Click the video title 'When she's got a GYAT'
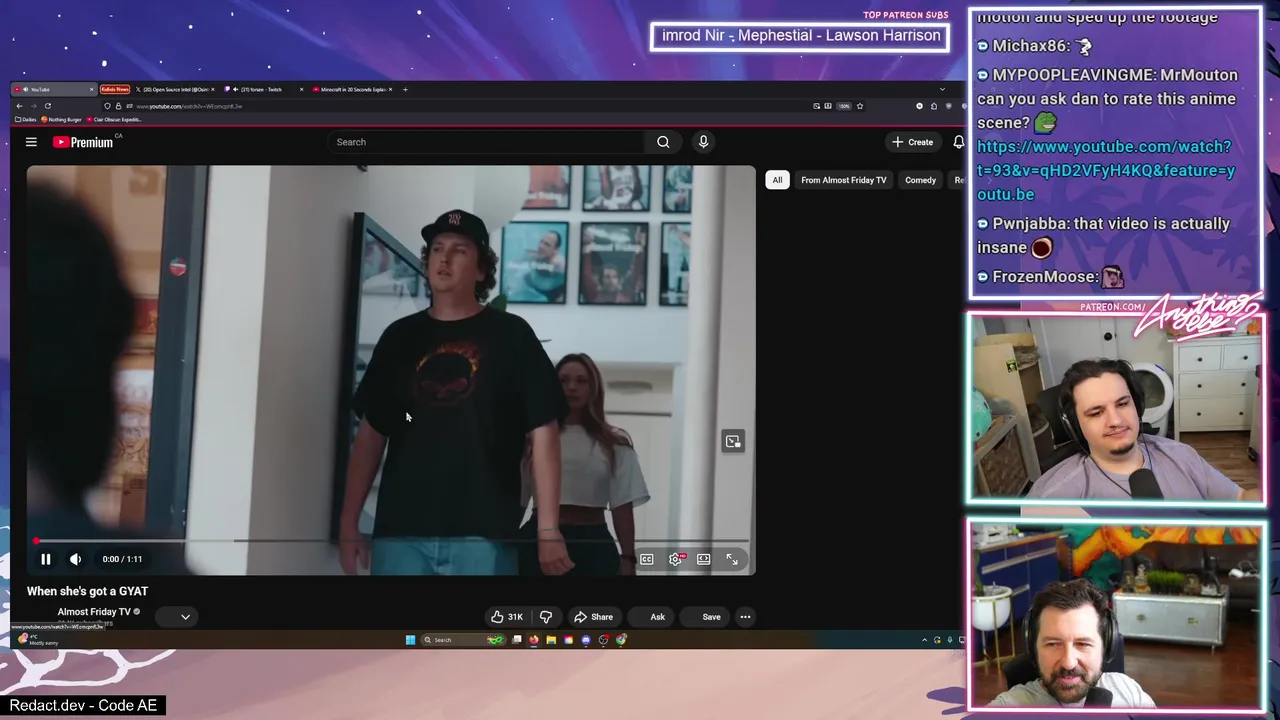Screen dimensions: 1280x720 point(87,591)
